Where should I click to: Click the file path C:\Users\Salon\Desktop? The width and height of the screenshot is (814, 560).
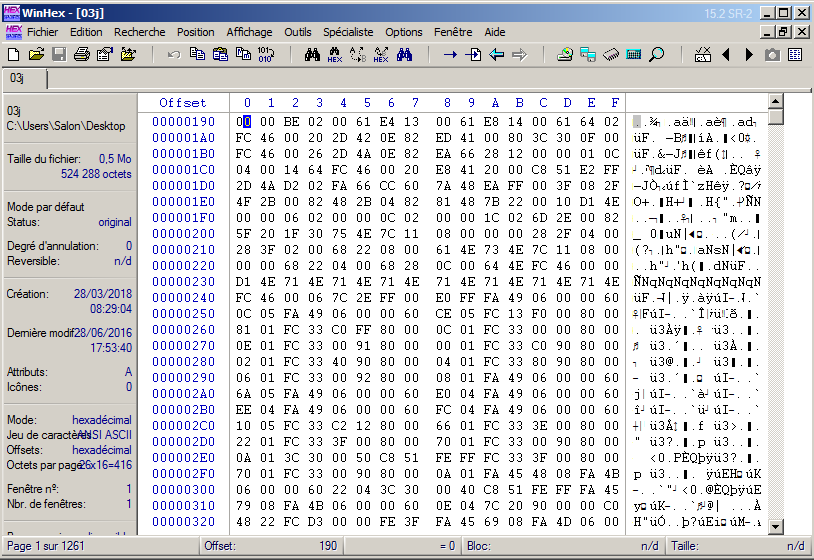click(66, 126)
